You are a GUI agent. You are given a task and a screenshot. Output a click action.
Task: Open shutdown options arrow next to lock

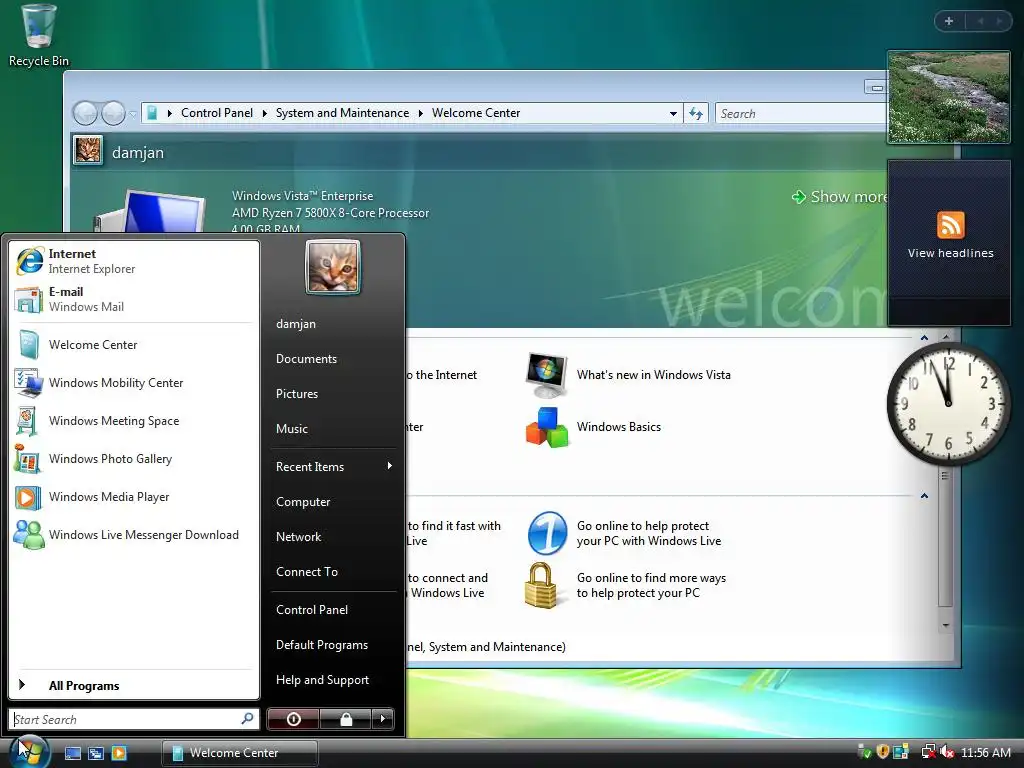coord(383,719)
